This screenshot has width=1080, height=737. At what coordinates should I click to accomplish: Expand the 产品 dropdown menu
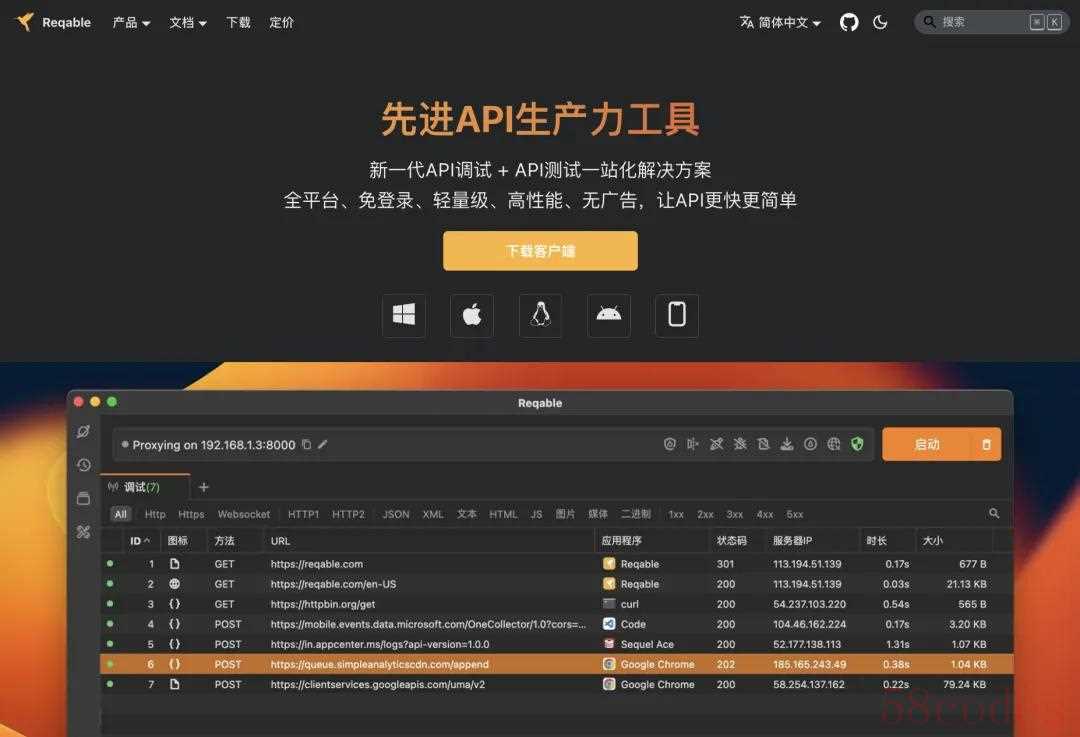click(x=131, y=23)
